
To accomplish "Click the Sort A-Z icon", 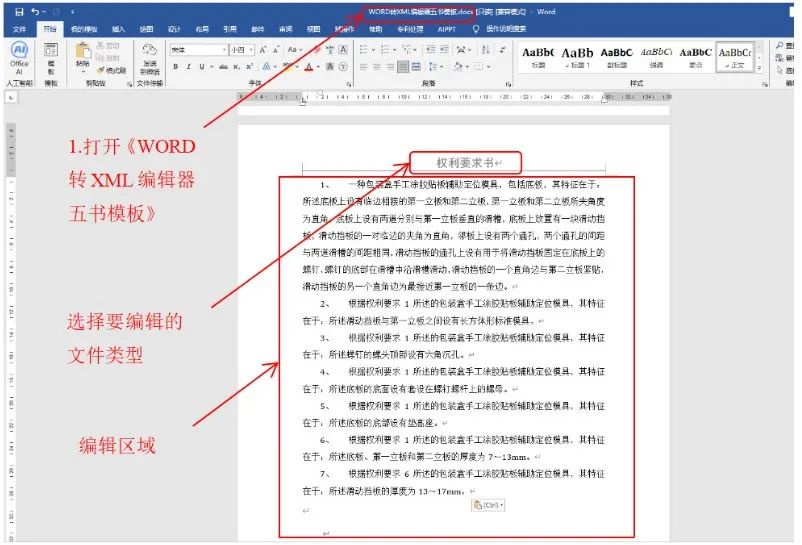I will pyautogui.click(x=486, y=50).
